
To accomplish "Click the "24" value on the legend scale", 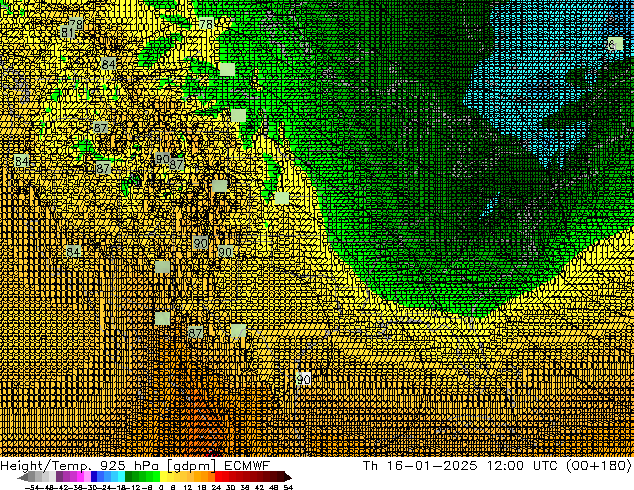I will (217, 488).
